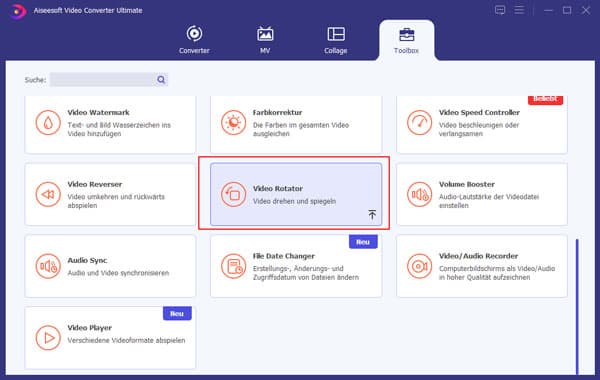This screenshot has width=600, height=380.
Task: Click the Video/Audio Recorder title
Action: point(478,256)
